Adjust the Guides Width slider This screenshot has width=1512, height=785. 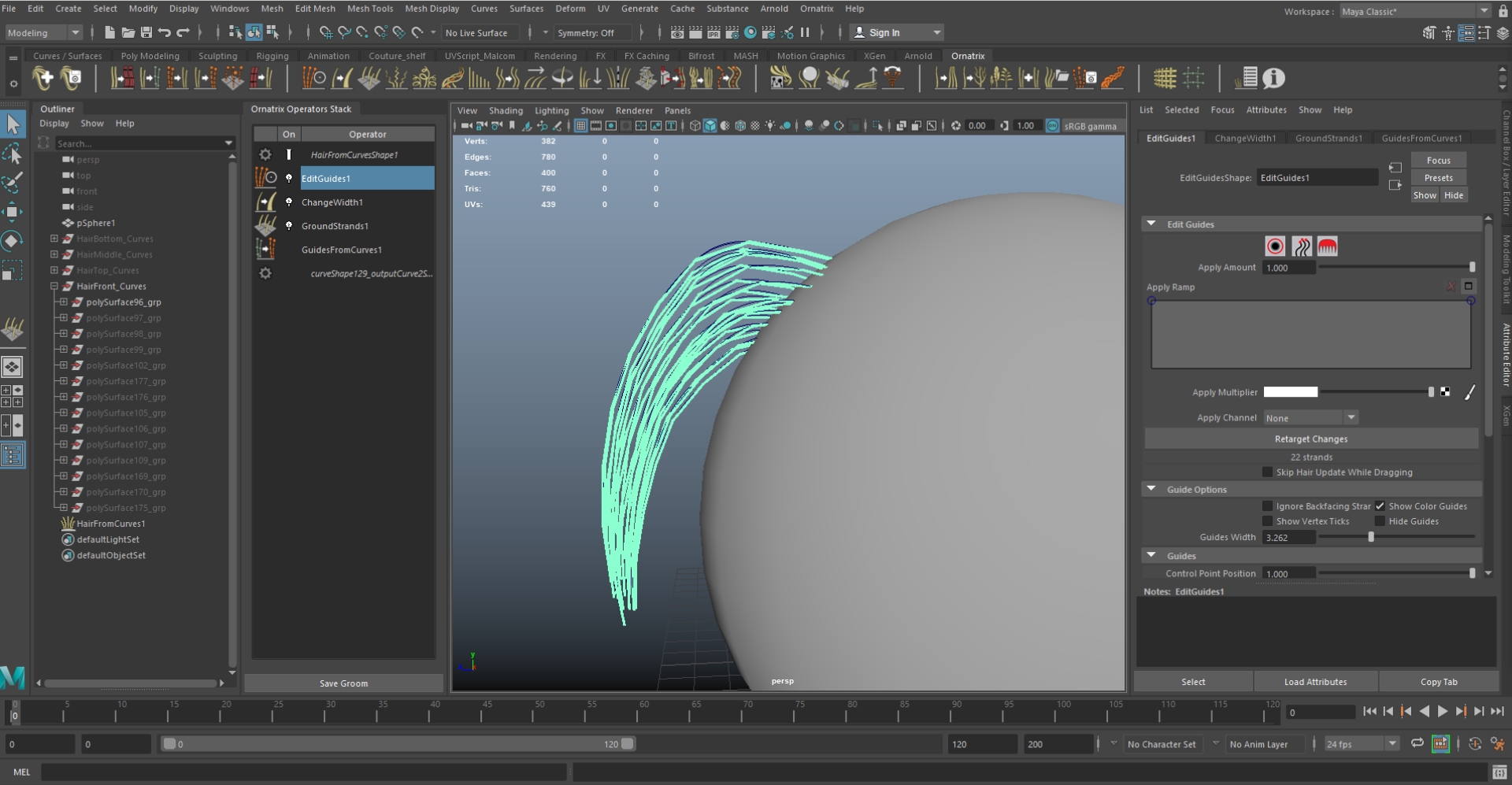[1371, 537]
